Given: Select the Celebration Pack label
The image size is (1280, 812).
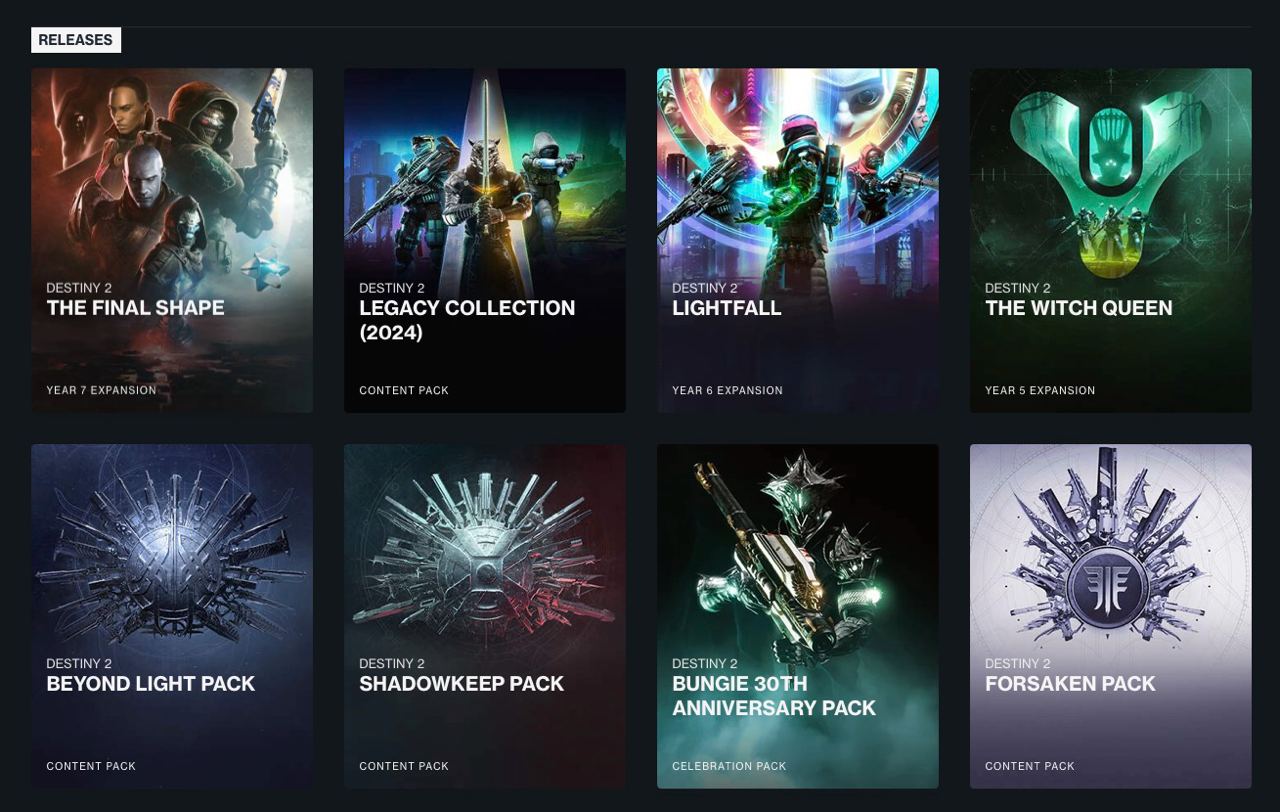Looking at the screenshot, I should click(729, 766).
